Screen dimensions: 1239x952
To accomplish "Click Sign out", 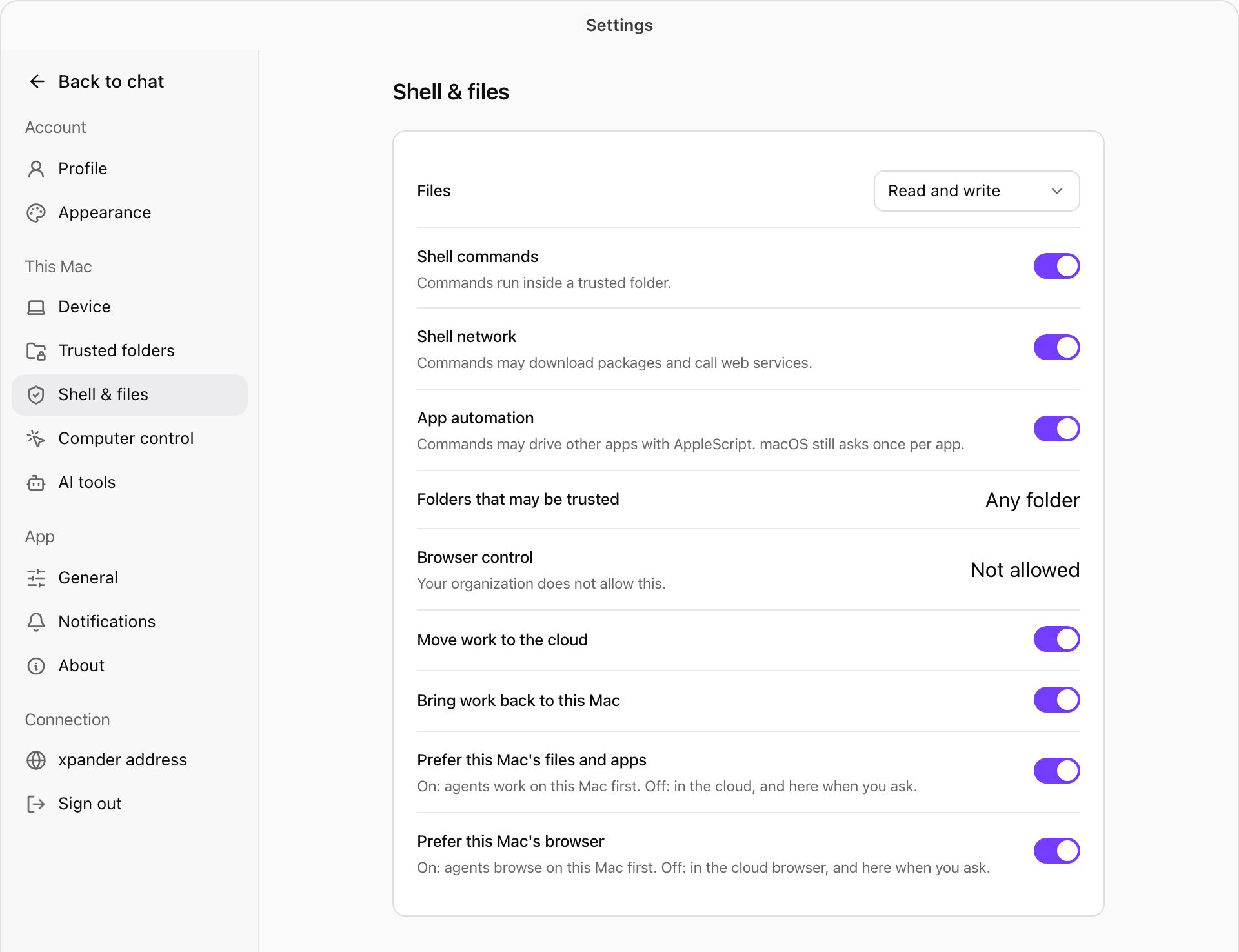I will coord(130,804).
